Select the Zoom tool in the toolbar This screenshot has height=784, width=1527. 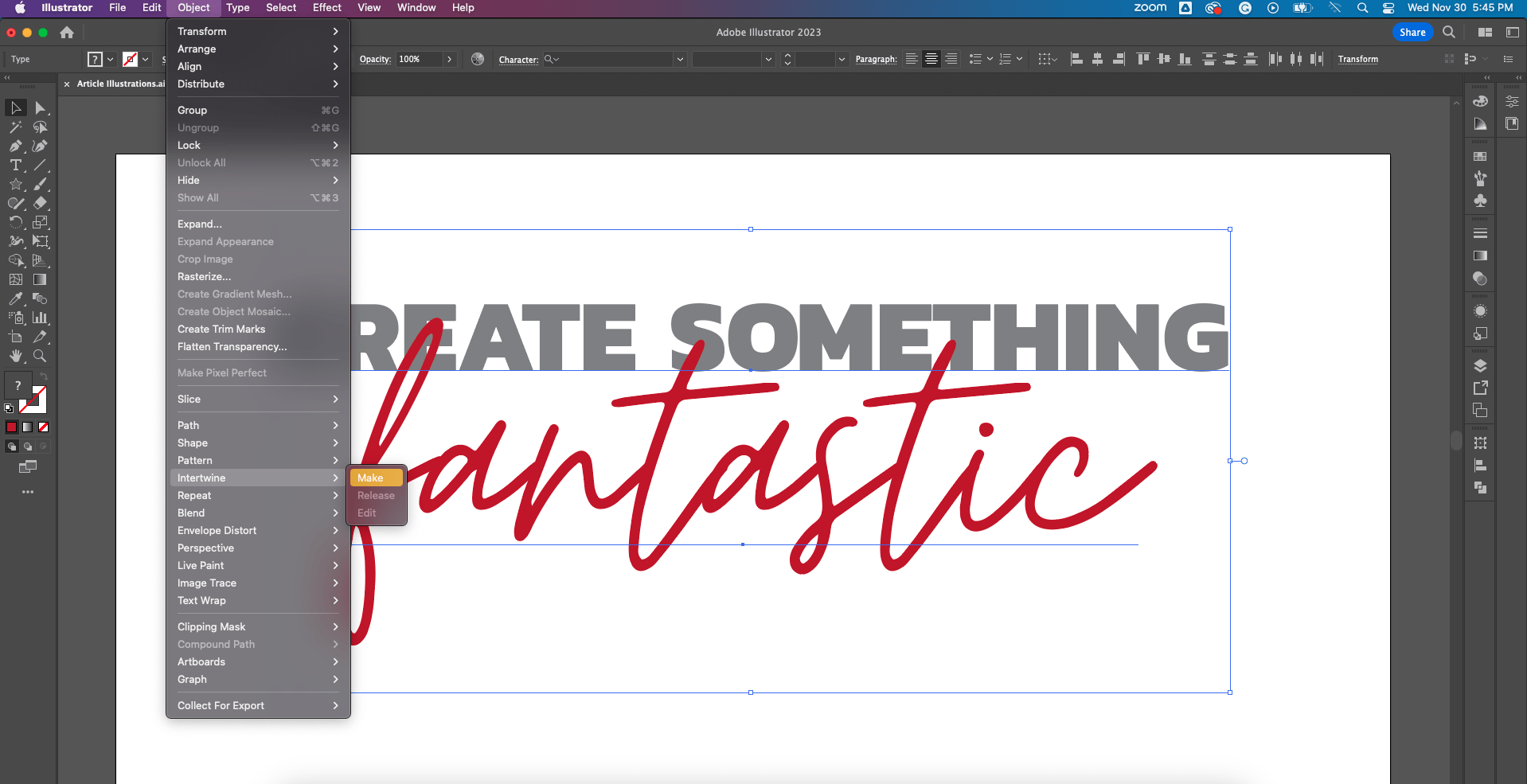40,357
